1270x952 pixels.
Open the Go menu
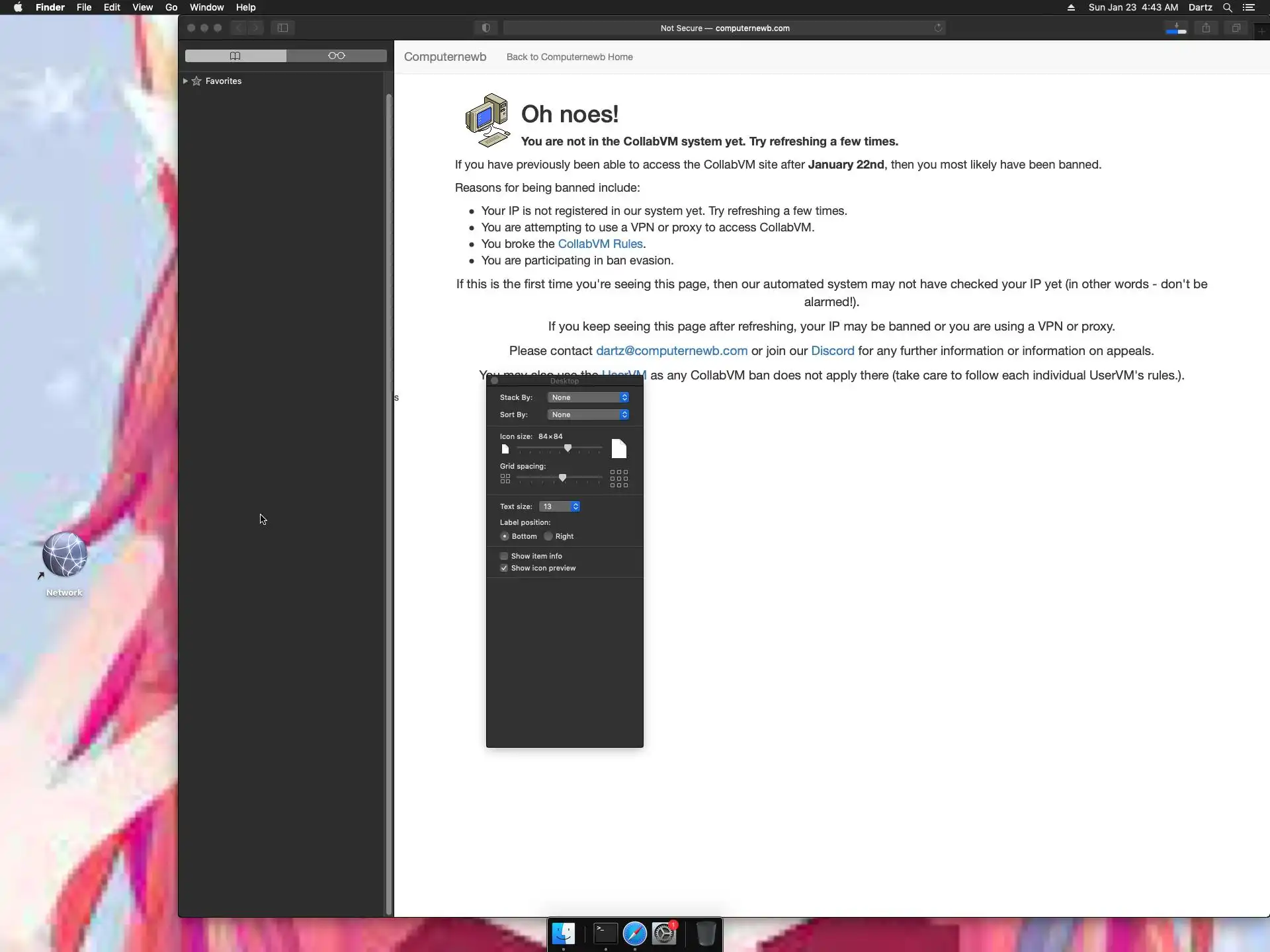pos(171,7)
